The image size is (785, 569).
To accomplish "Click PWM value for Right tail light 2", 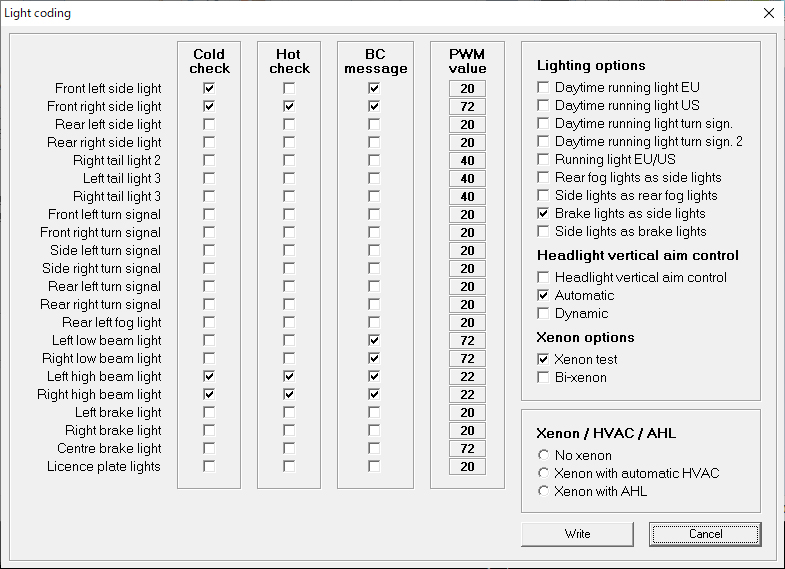I will (x=467, y=161).
